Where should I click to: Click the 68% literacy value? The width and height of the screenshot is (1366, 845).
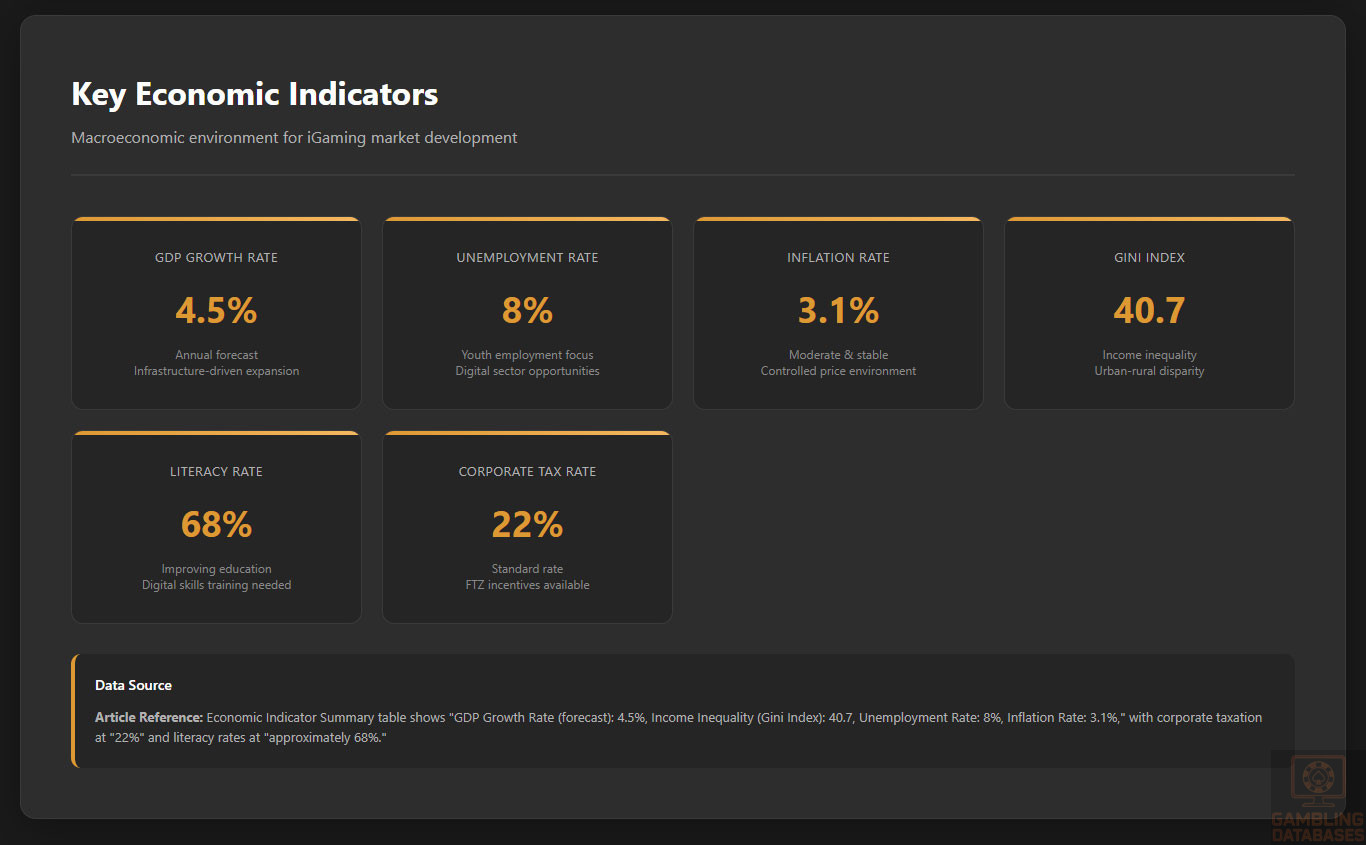click(216, 524)
